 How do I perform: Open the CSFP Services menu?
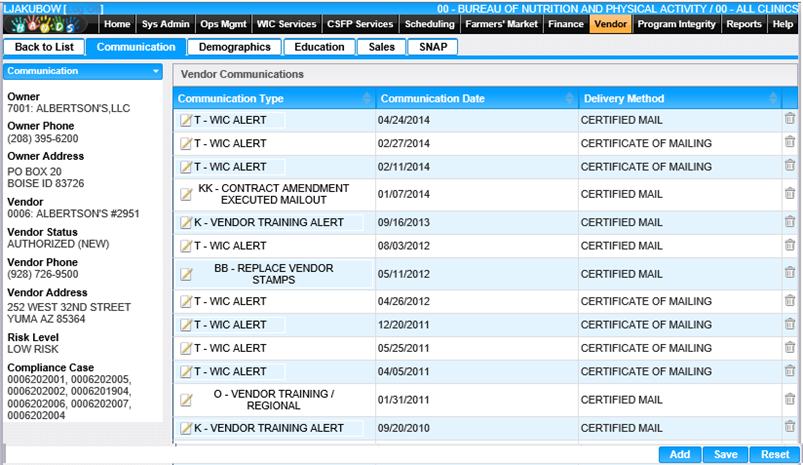(360, 24)
